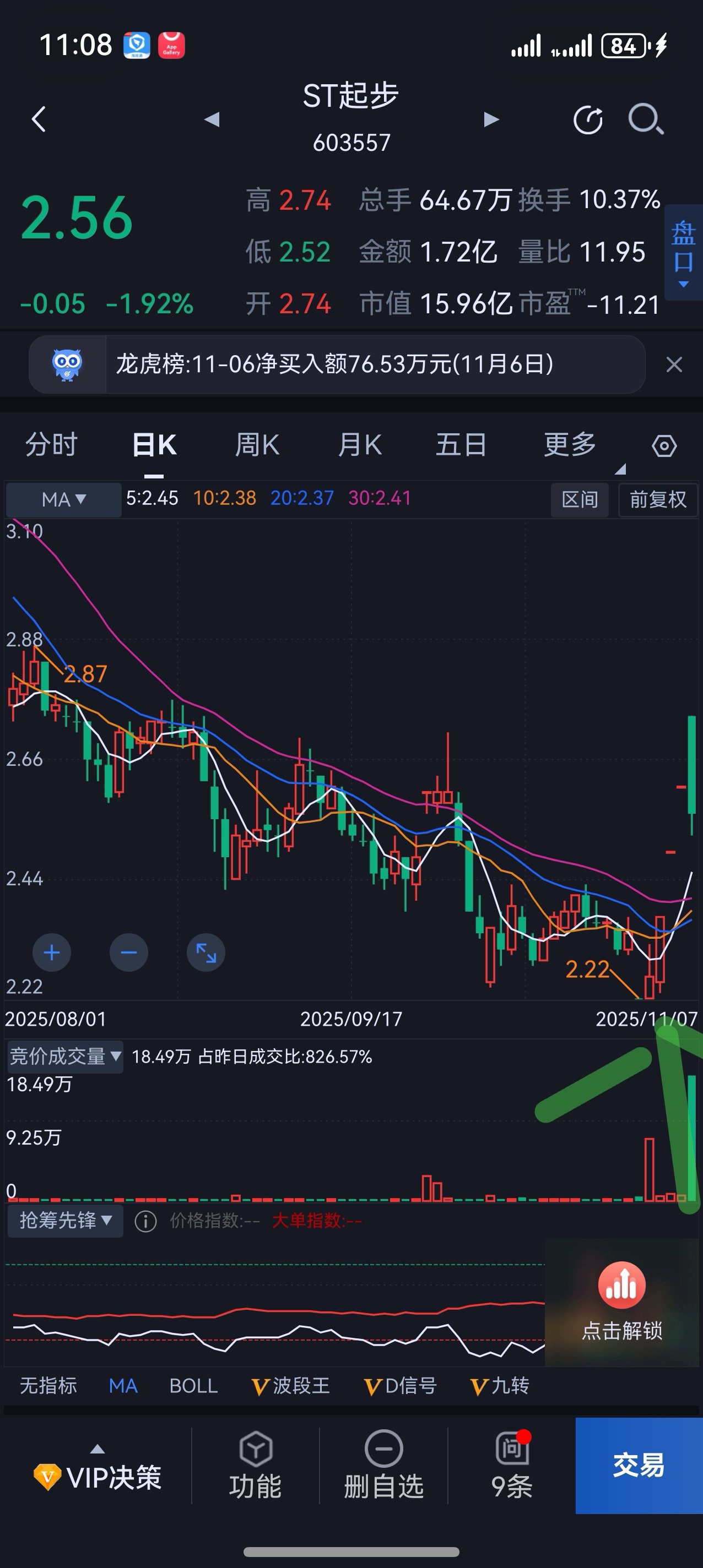Viewport: 703px width, 1568px height.
Task: Open the 交易 trade button
Action: (639, 1466)
